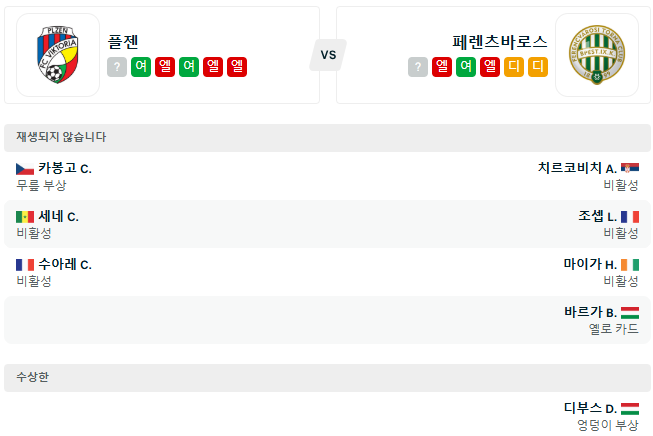Open the 페렌츠바로스 team name link

[x=499, y=42]
